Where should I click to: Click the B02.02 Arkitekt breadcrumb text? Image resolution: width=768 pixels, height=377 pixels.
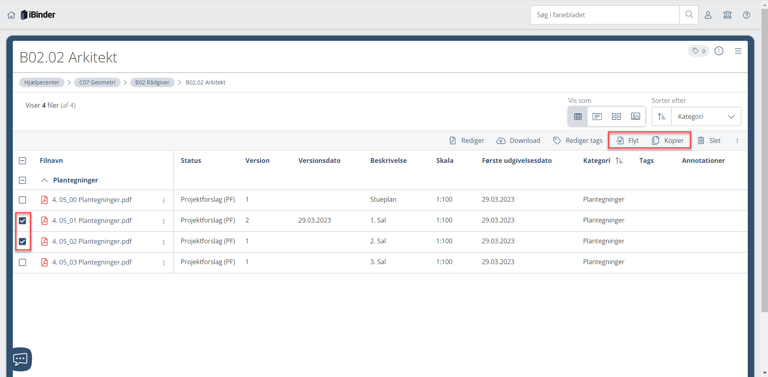coord(206,82)
